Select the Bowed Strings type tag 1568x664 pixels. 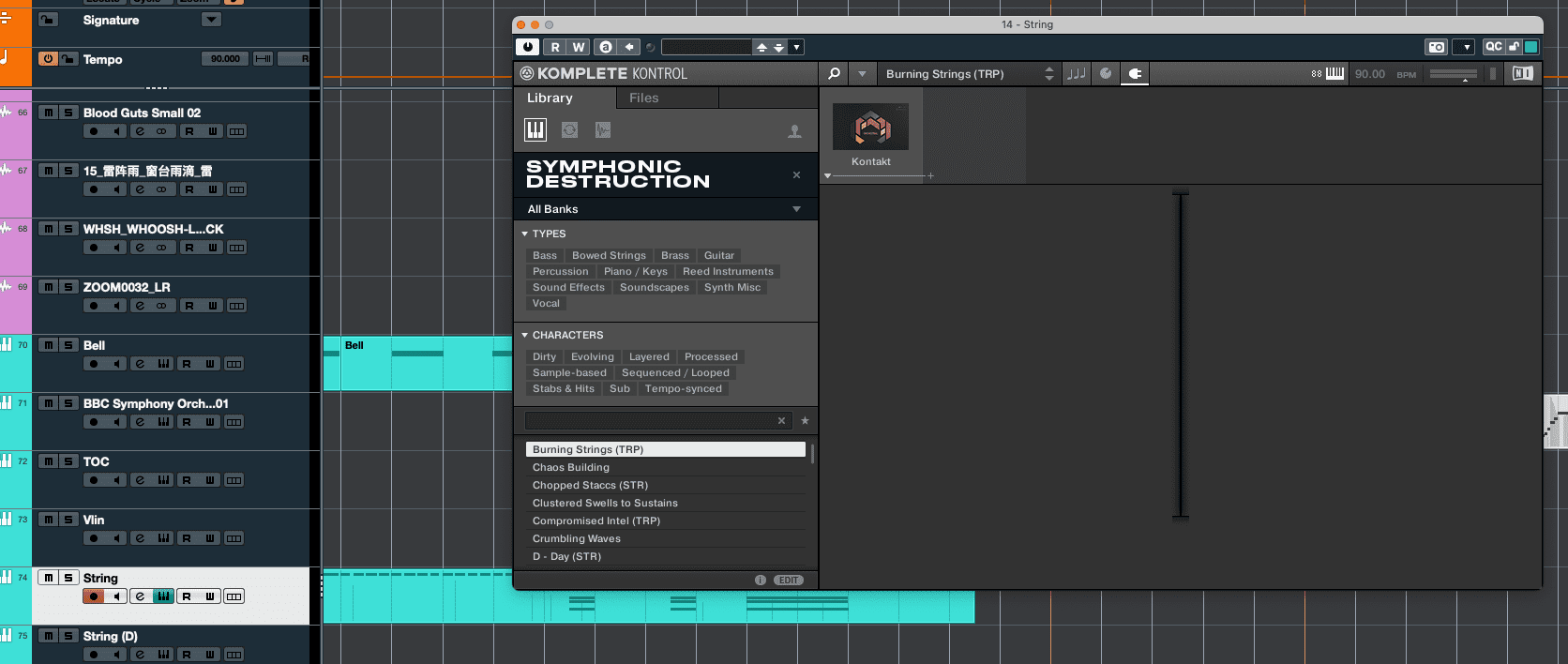(609, 255)
